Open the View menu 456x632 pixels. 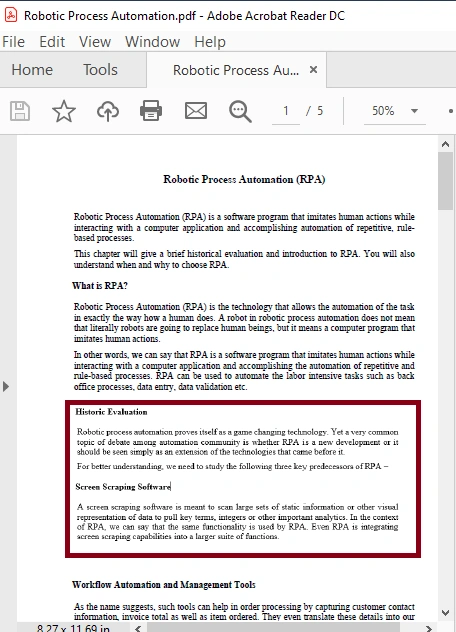point(95,42)
